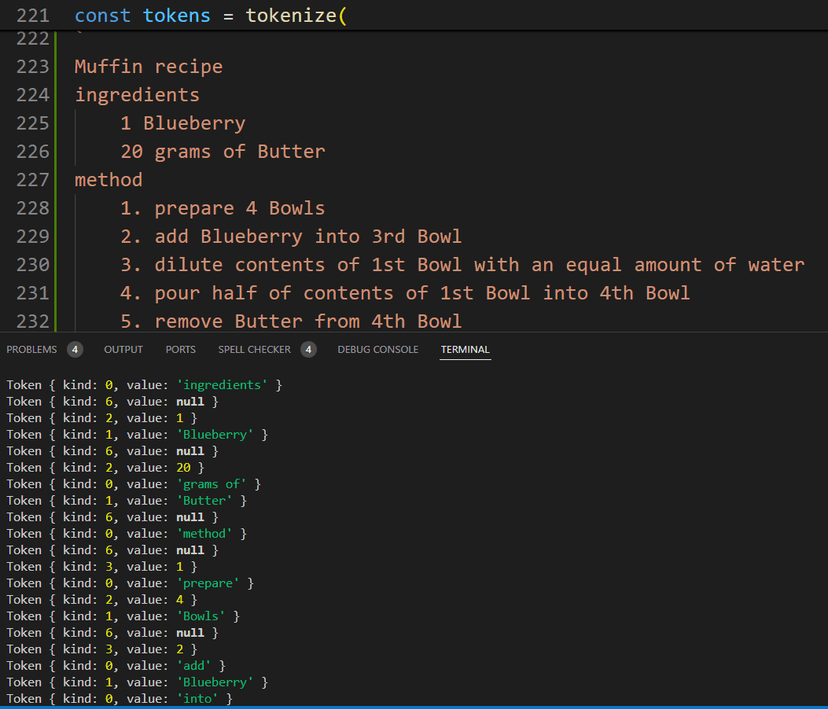This screenshot has height=709, width=828.
Task: Click terminal token line with value 'grams of'
Action: [x=134, y=484]
